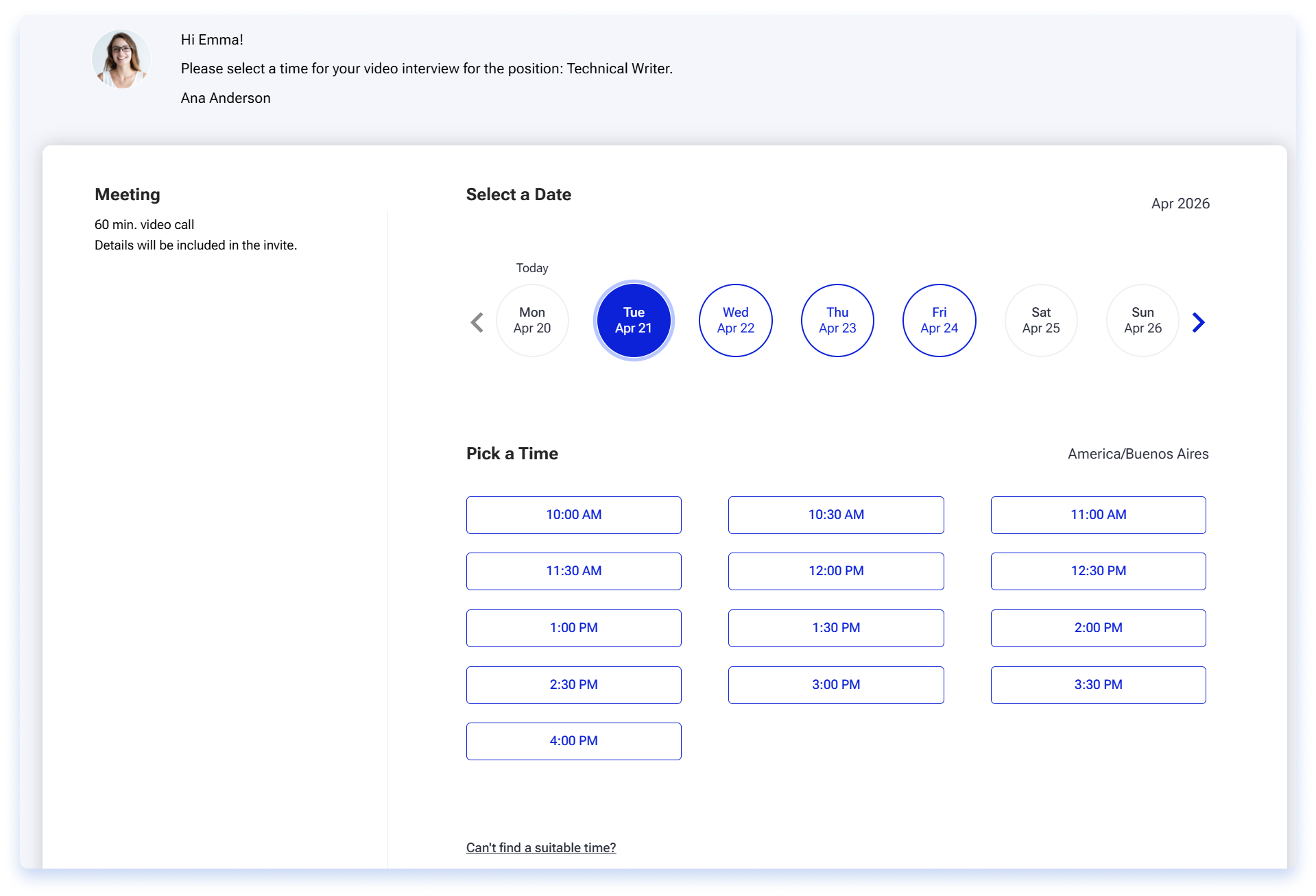
Task: Pick Sat Apr 25 date
Action: (x=1041, y=320)
